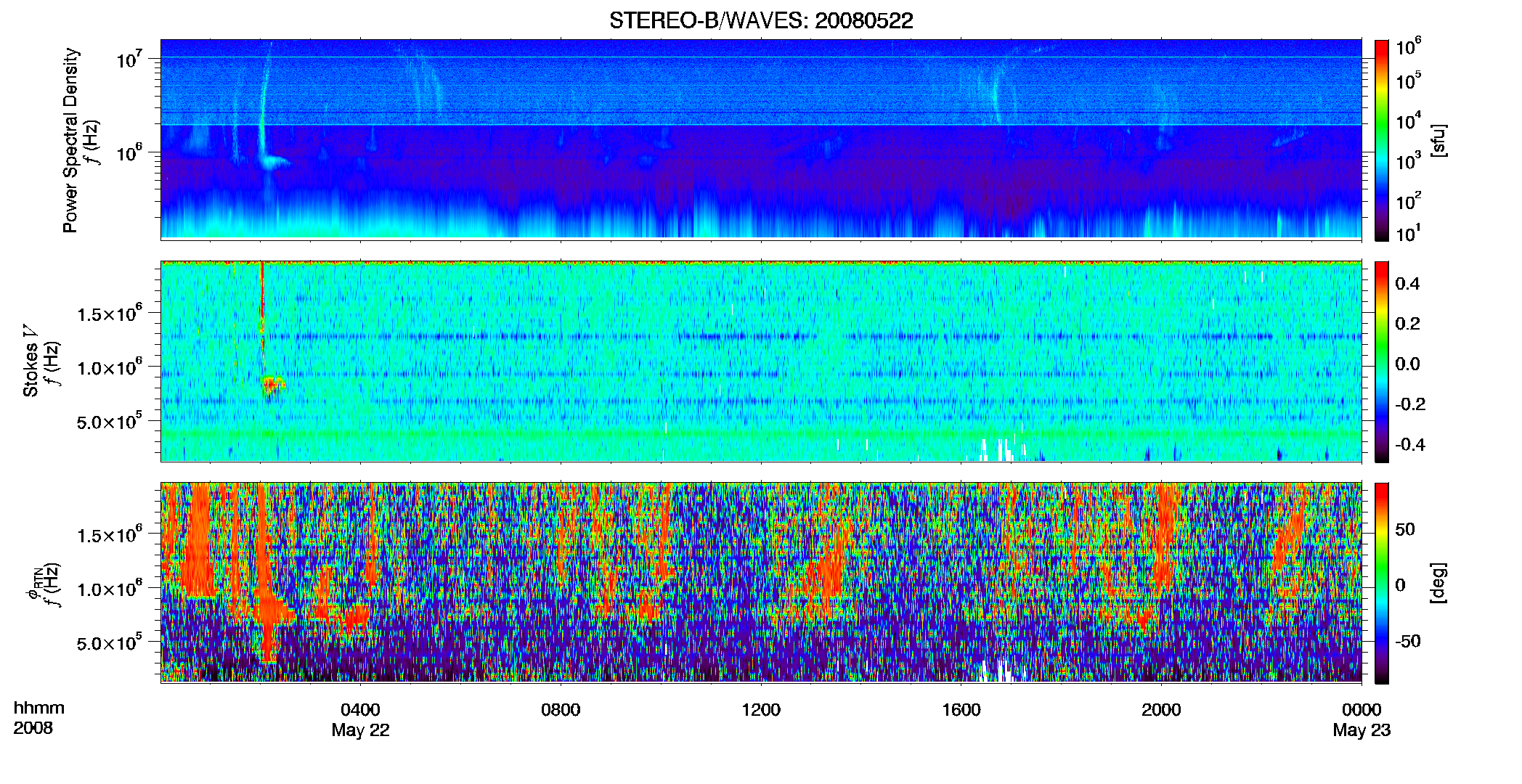Click the Stokes V axis label
Viewport: 1522px width, 784px height.
[x=30, y=361]
